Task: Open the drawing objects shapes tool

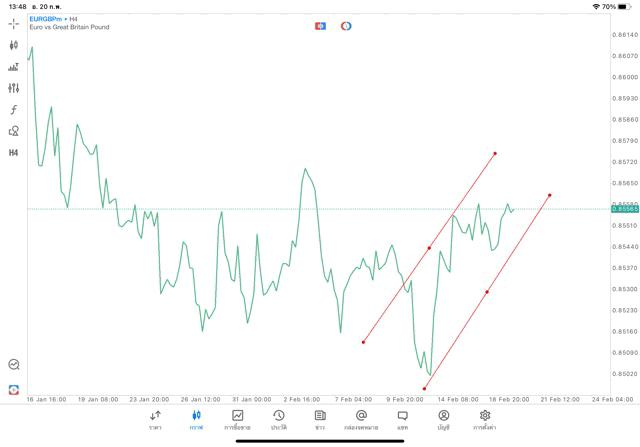Action: [x=14, y=131]
